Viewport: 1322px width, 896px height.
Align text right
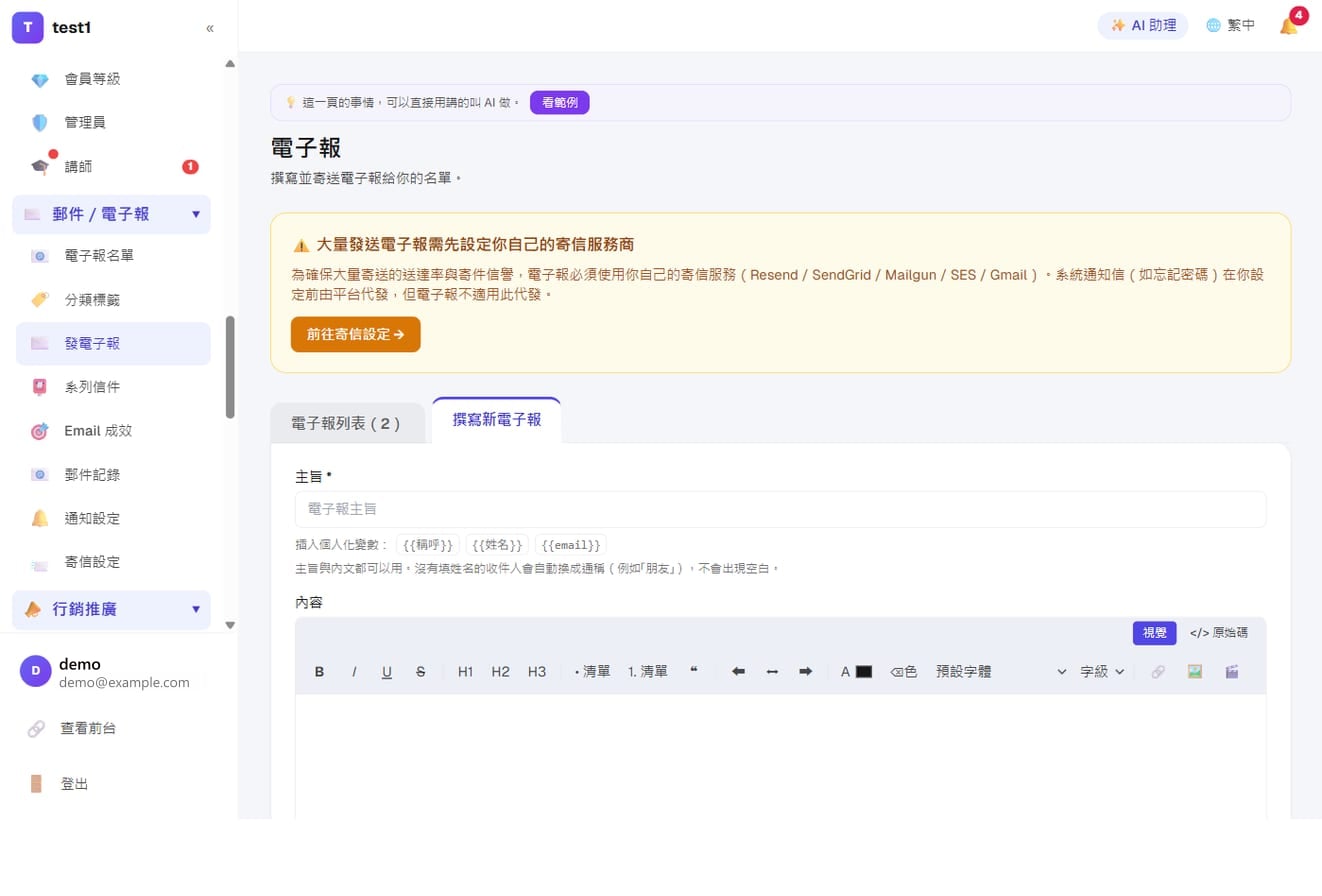tap(805, 672)
